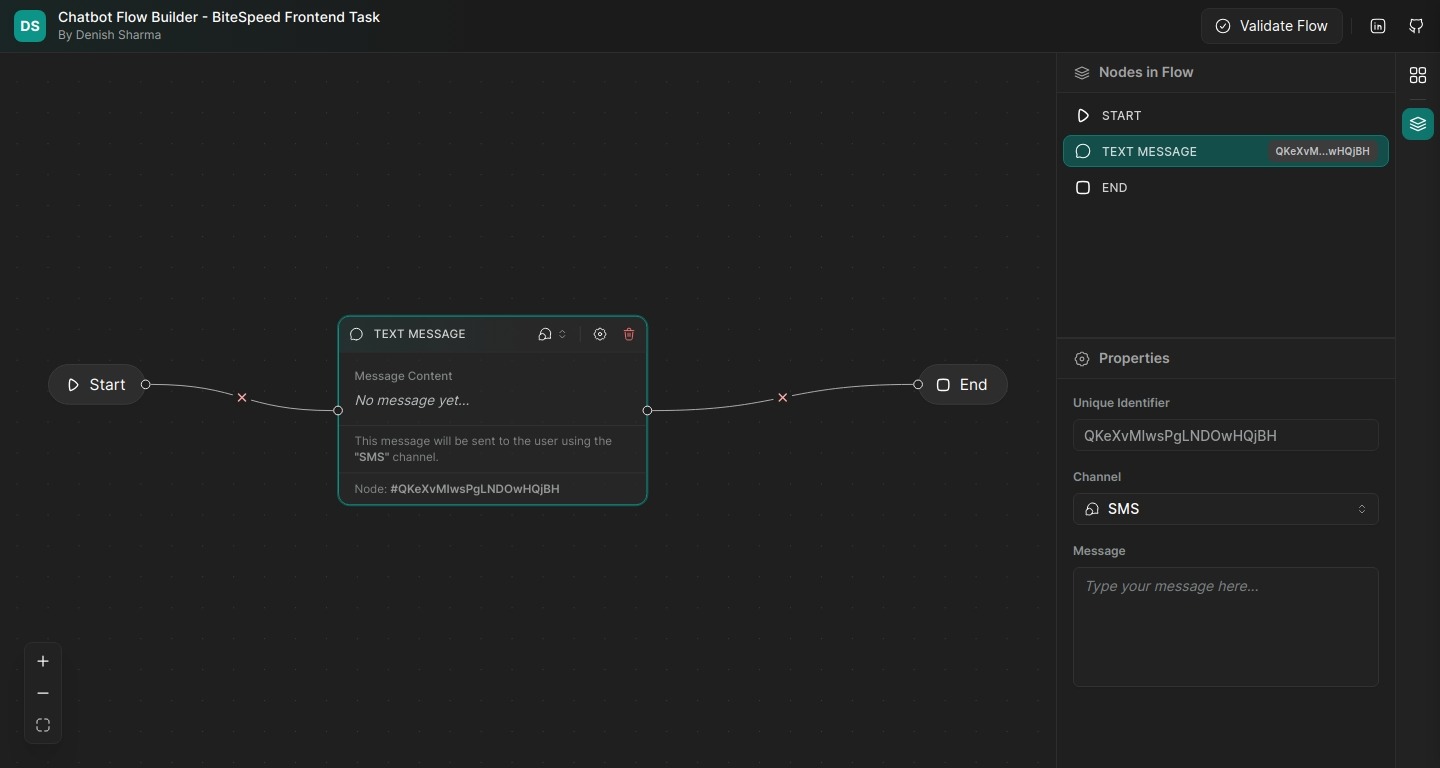Open the text message node settings gear
This screenshot has width=1440, height=768.
600,334
